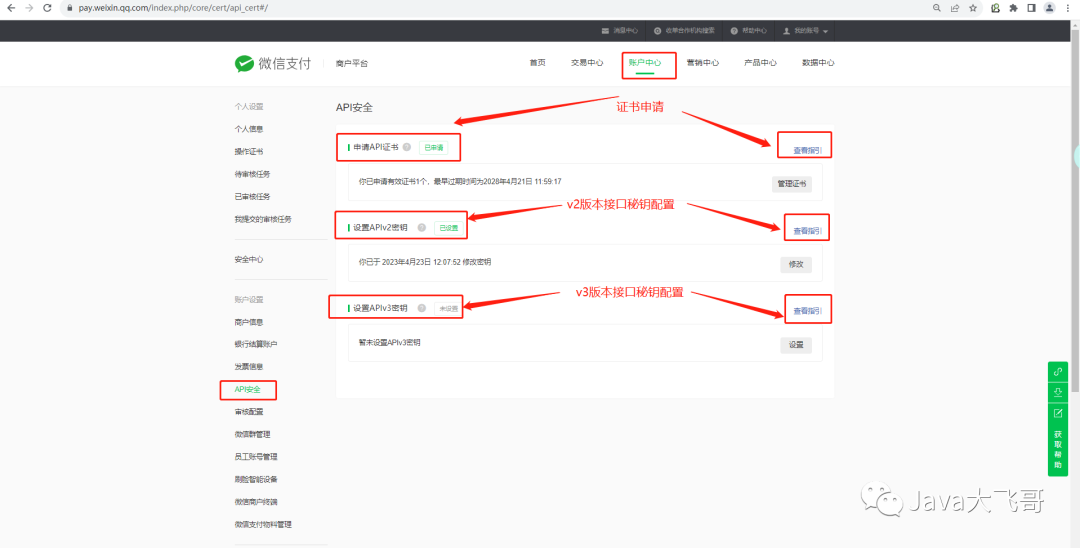Click the 收单合作机构搜索 icon
This screenshot has width=1080, height=548.
click(x=658, y=31)
